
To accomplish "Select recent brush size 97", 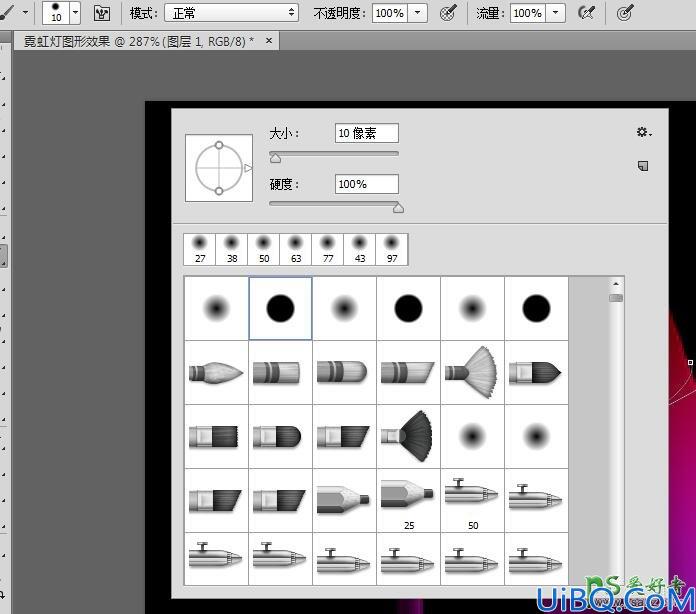I will tap(392, 250).
